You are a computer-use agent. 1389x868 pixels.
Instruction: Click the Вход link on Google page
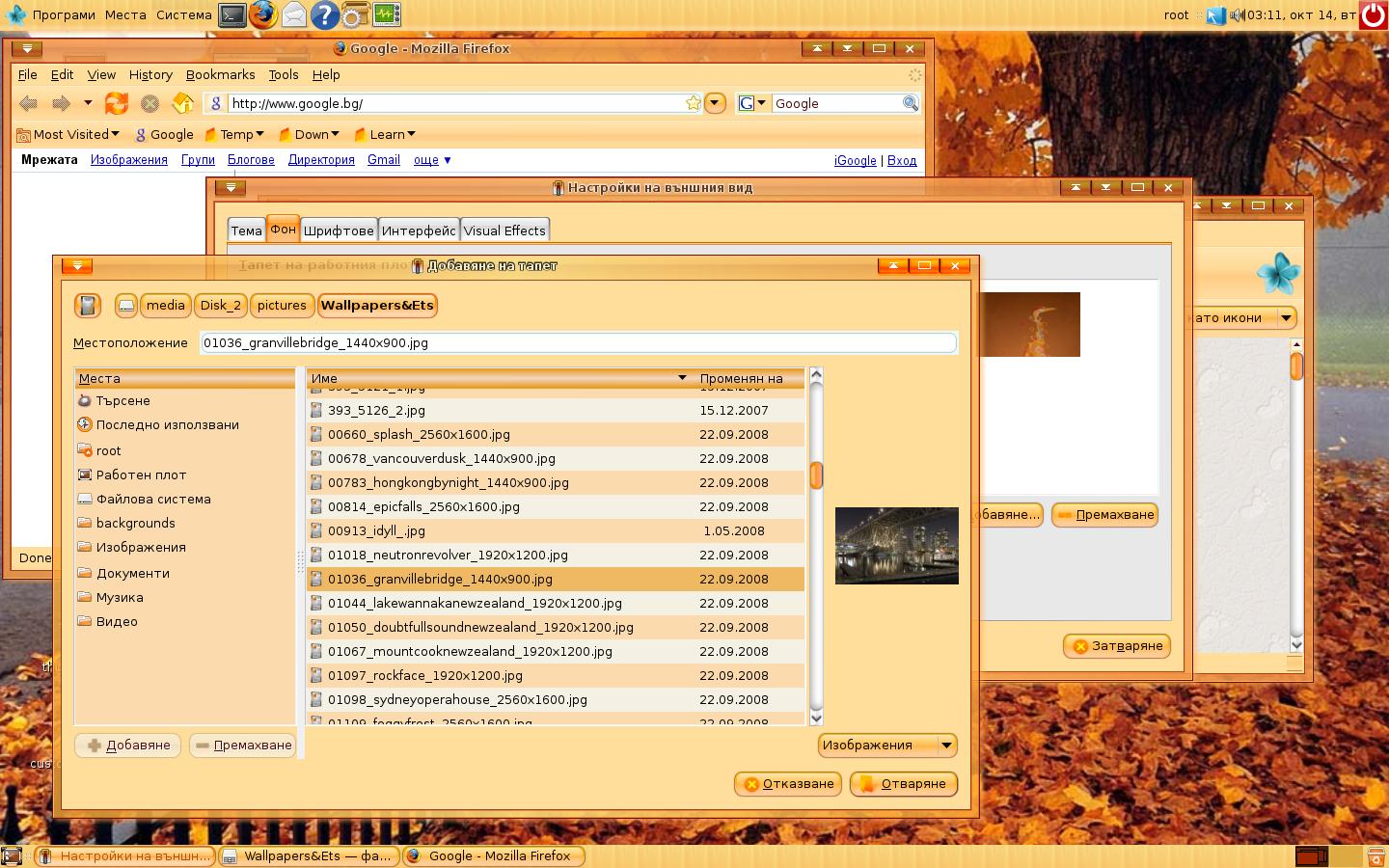(x=902, y=161)
